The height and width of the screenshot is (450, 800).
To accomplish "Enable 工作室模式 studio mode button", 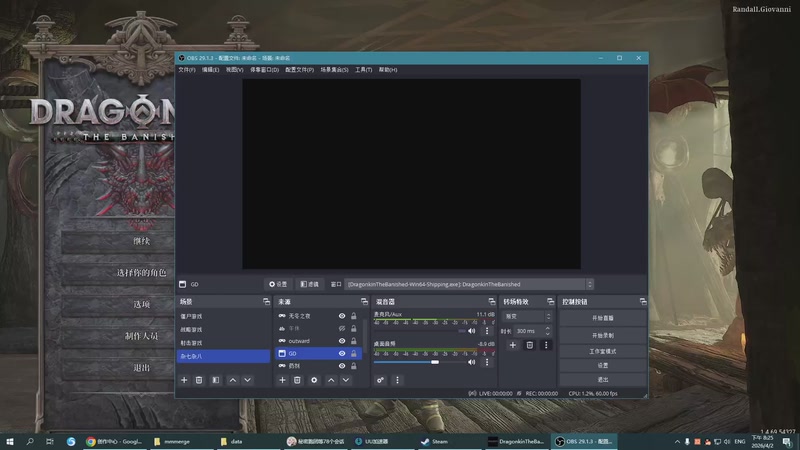I will (x=603, y=352).
